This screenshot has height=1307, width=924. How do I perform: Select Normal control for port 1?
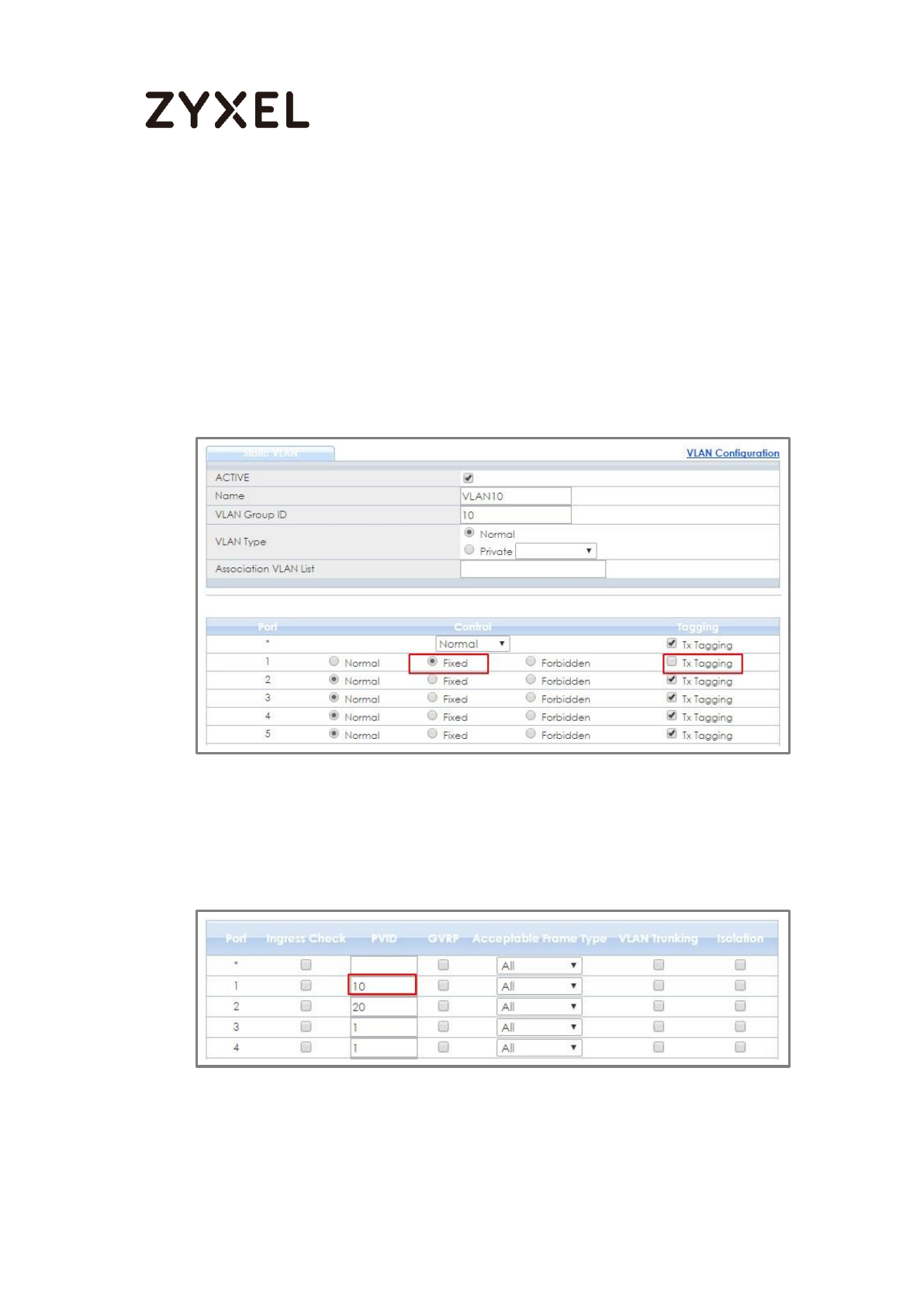click(x=334, y=662)
